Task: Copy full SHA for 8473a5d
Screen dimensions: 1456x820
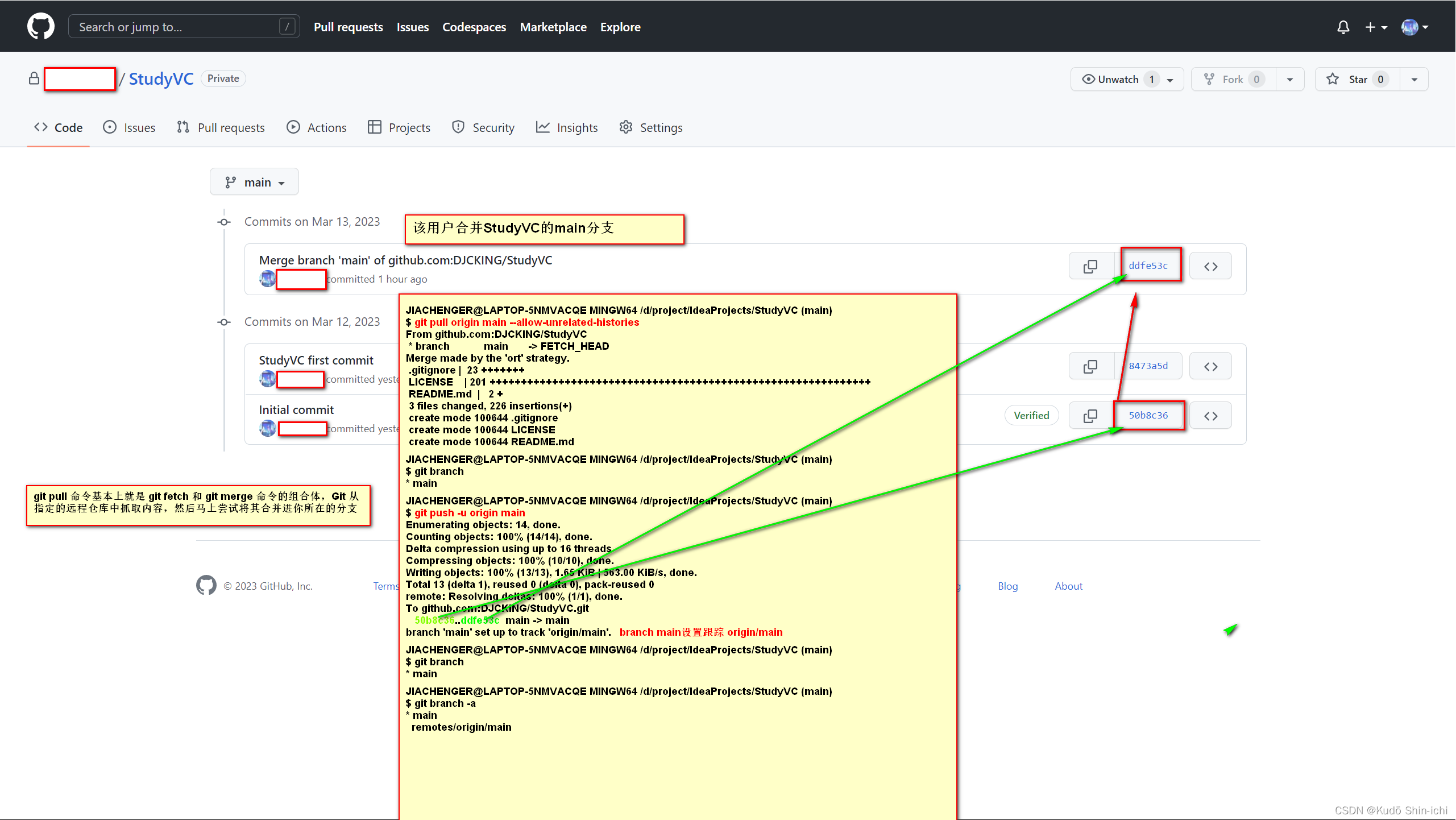Action: point(1090,366)
